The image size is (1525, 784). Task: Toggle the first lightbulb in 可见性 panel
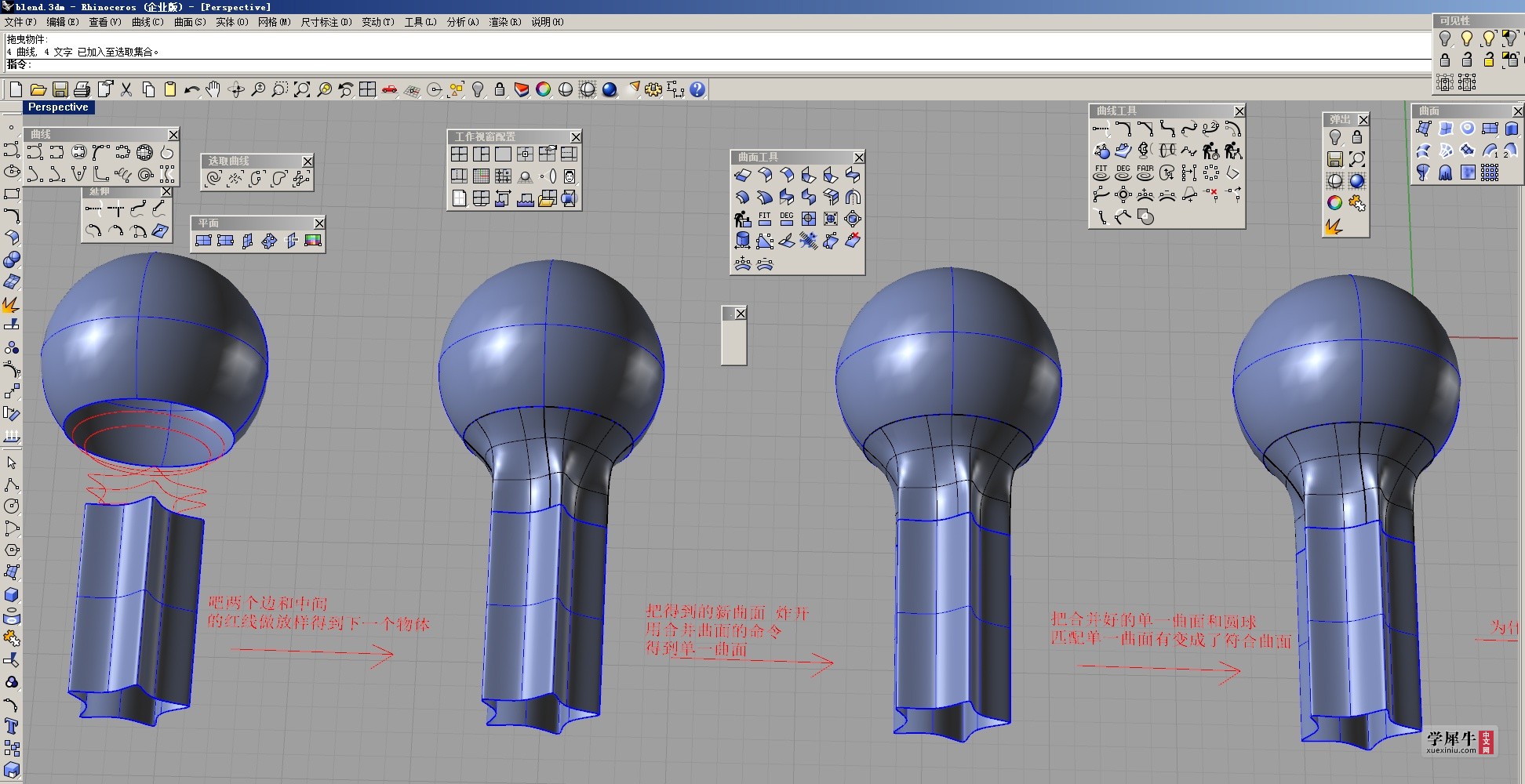(1445, 38)
